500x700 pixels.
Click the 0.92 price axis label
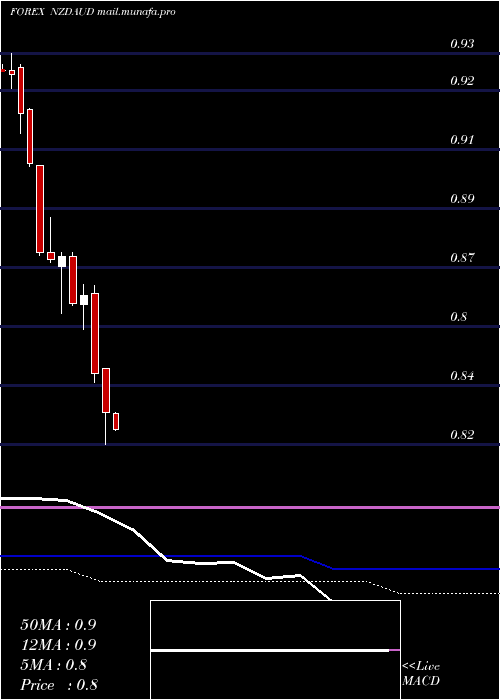pyautogui.click(x=462, y=81)
